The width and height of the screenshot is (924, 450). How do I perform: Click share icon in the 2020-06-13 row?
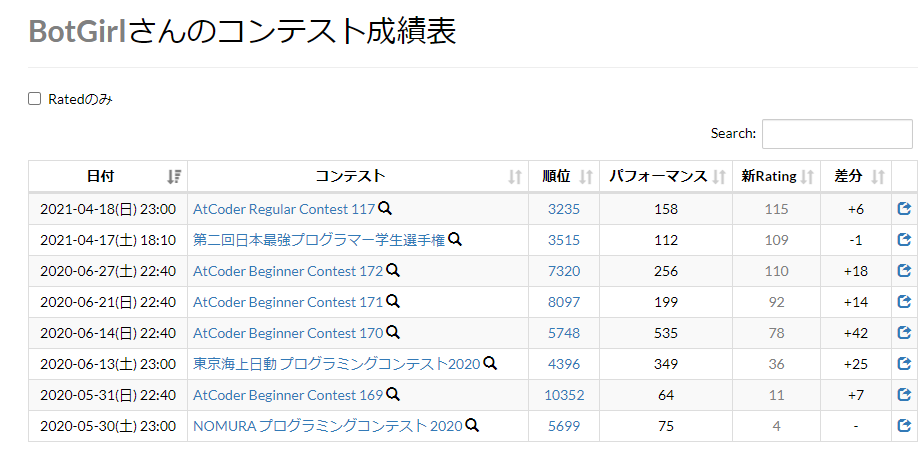pyautogui.click(x=905, y=363)
